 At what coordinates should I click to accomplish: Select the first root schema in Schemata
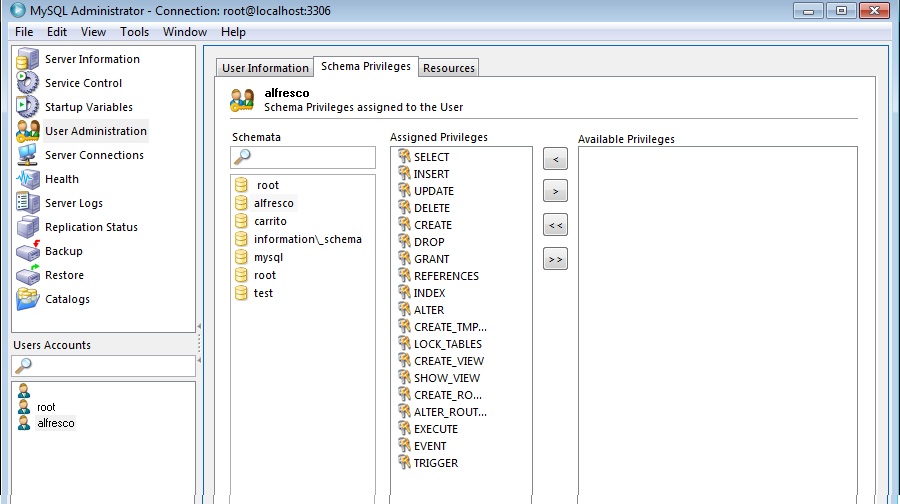click(x=267, y=185)
